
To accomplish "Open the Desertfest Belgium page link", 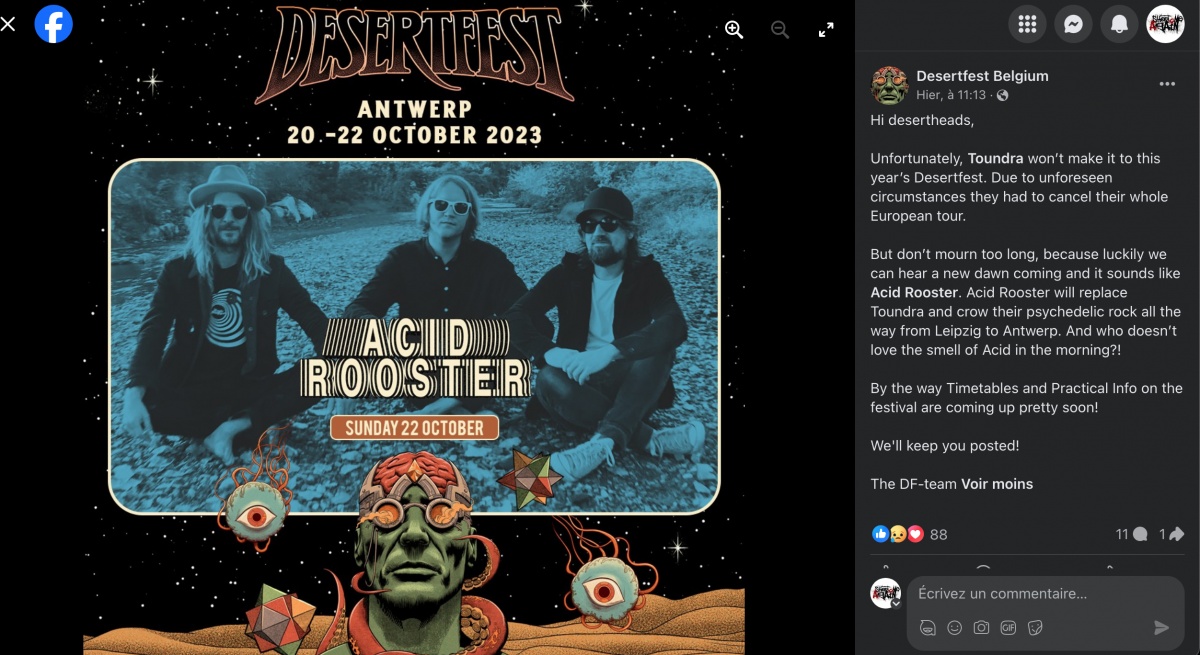I will (x=982, y=76).
